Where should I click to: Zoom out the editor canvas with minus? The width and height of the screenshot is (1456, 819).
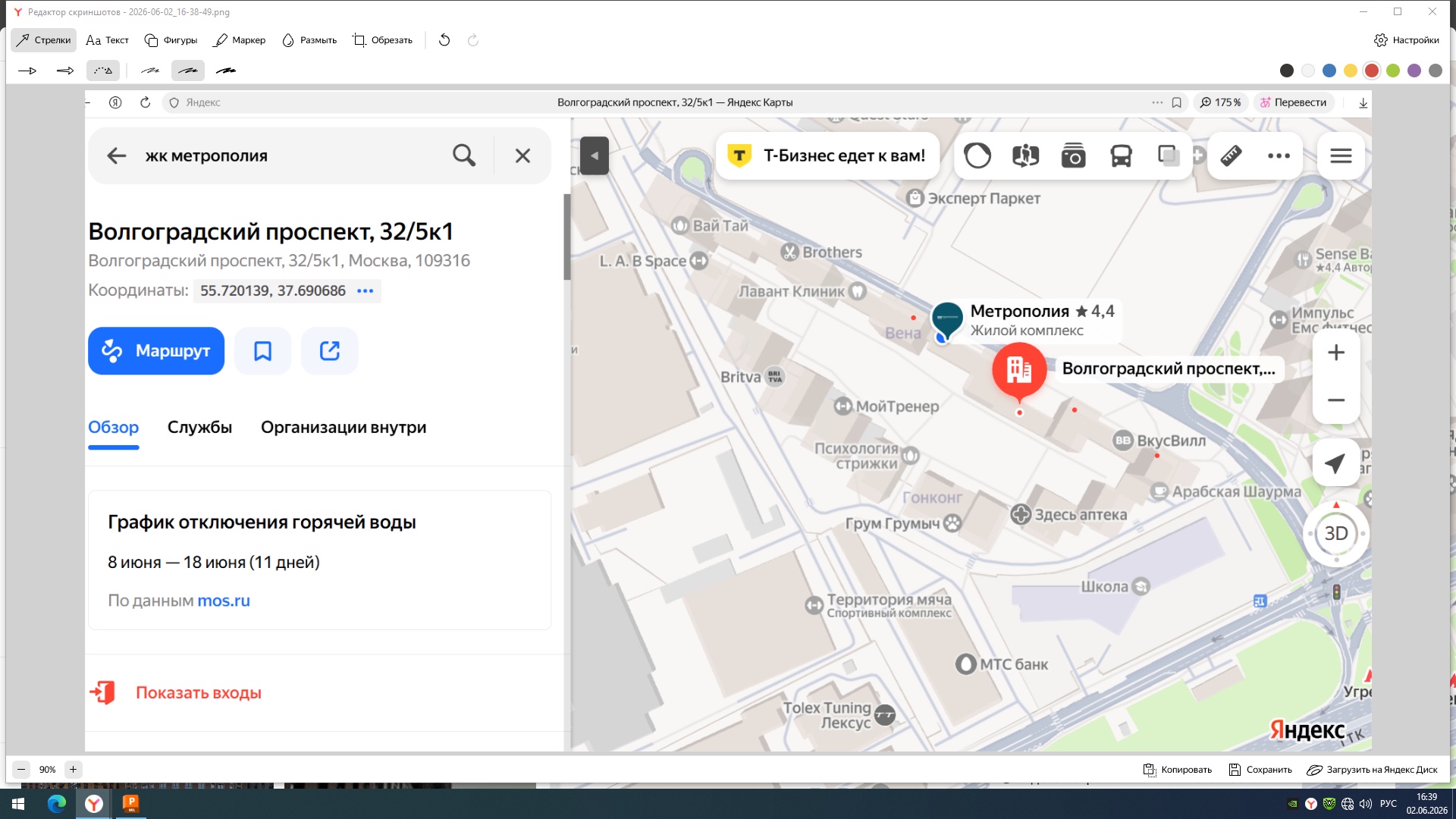21,770
